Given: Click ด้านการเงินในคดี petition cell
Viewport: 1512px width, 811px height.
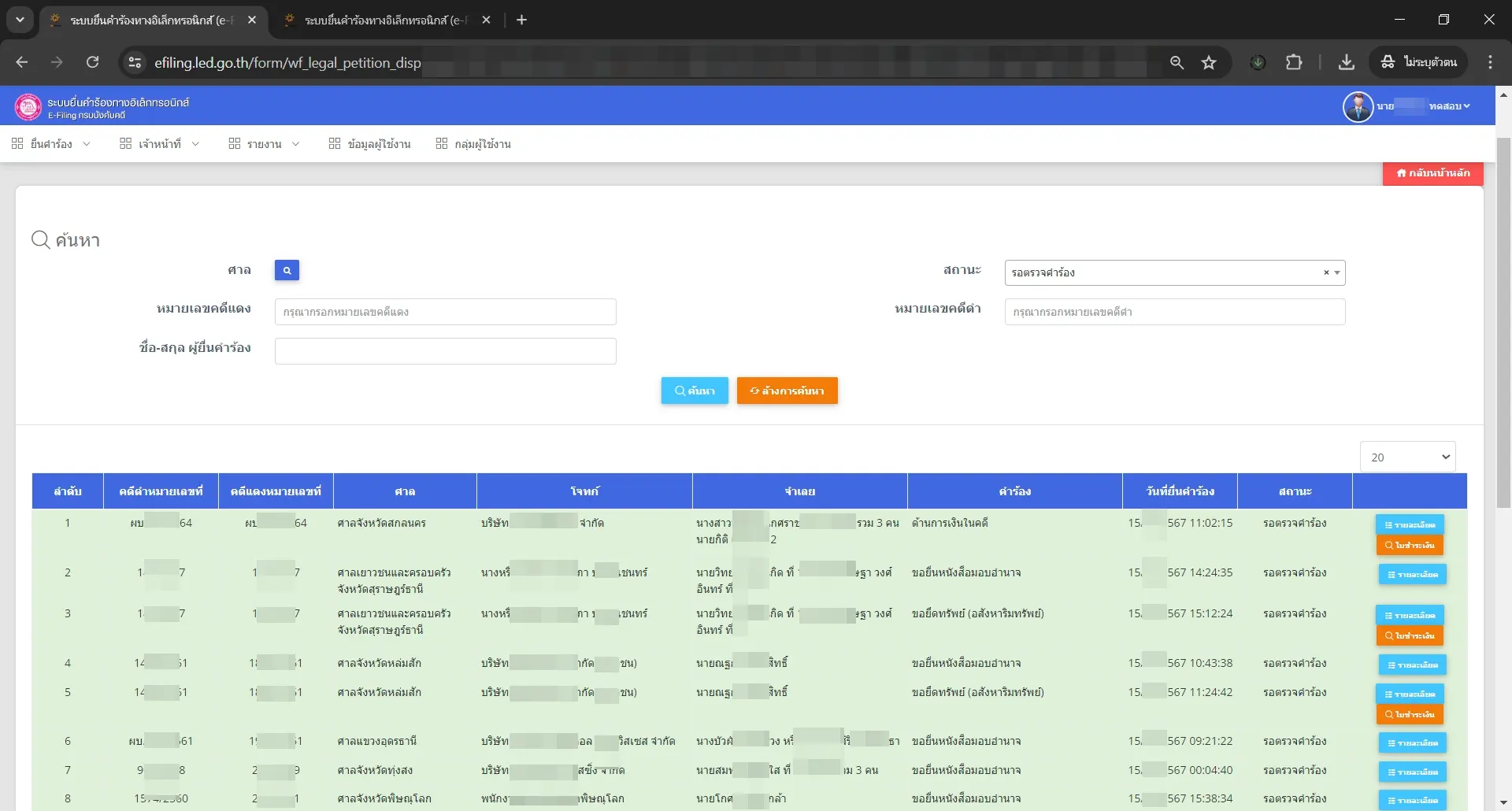Looking at the screenshot, I should point(950,523).
